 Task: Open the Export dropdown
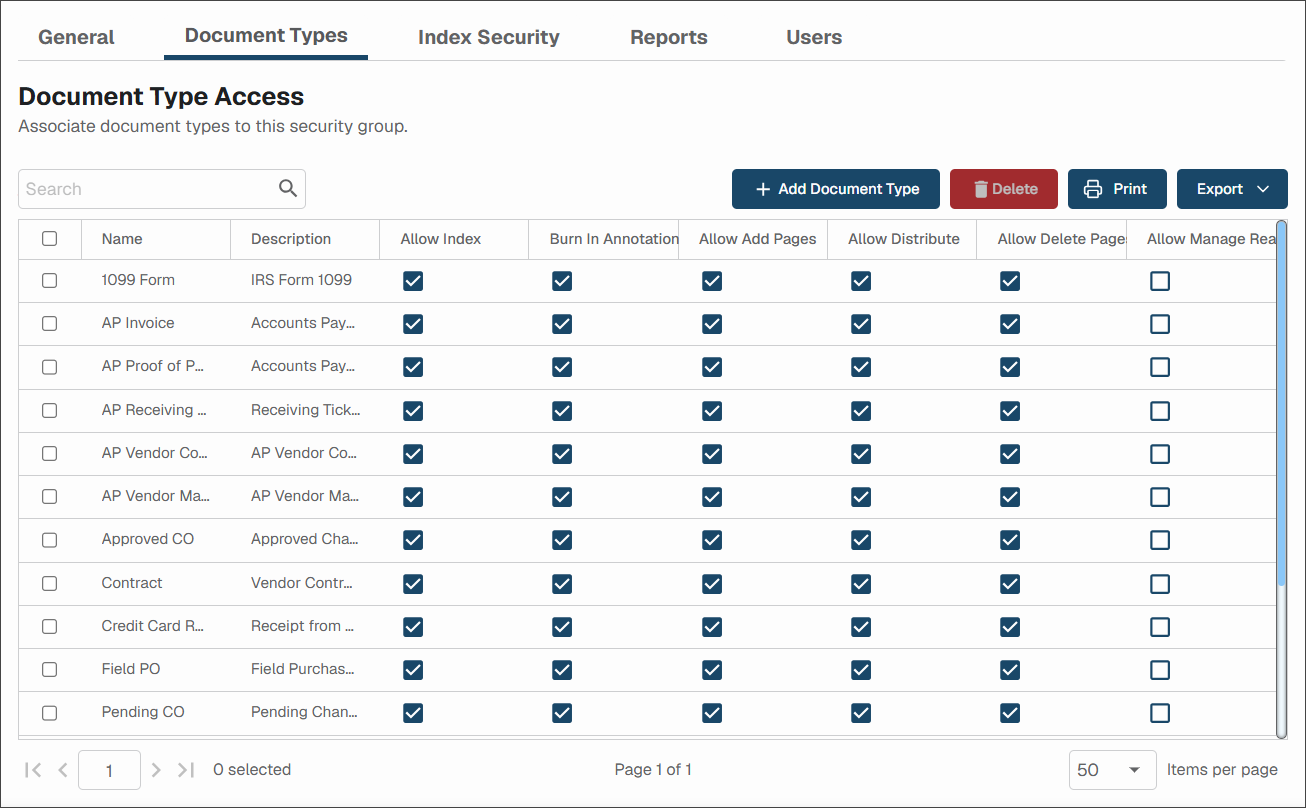1232,189
